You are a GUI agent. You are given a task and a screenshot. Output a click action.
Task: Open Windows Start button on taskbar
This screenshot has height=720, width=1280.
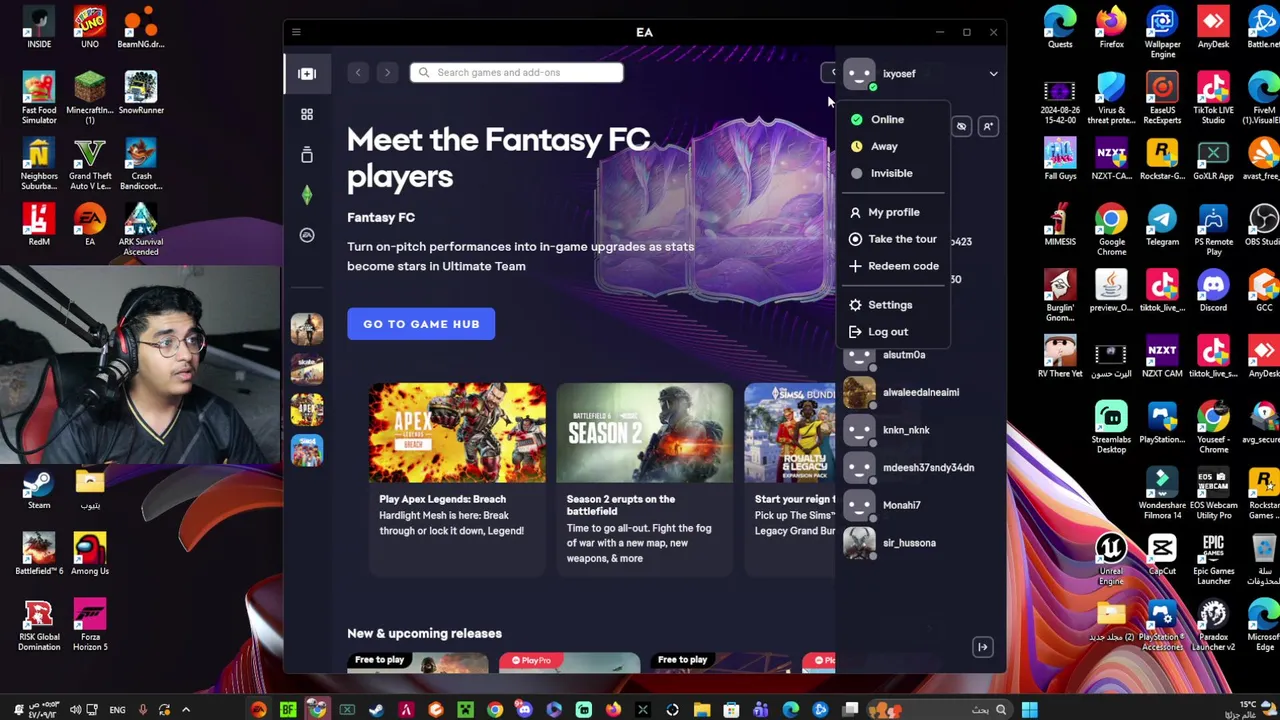pos(1029,710)
